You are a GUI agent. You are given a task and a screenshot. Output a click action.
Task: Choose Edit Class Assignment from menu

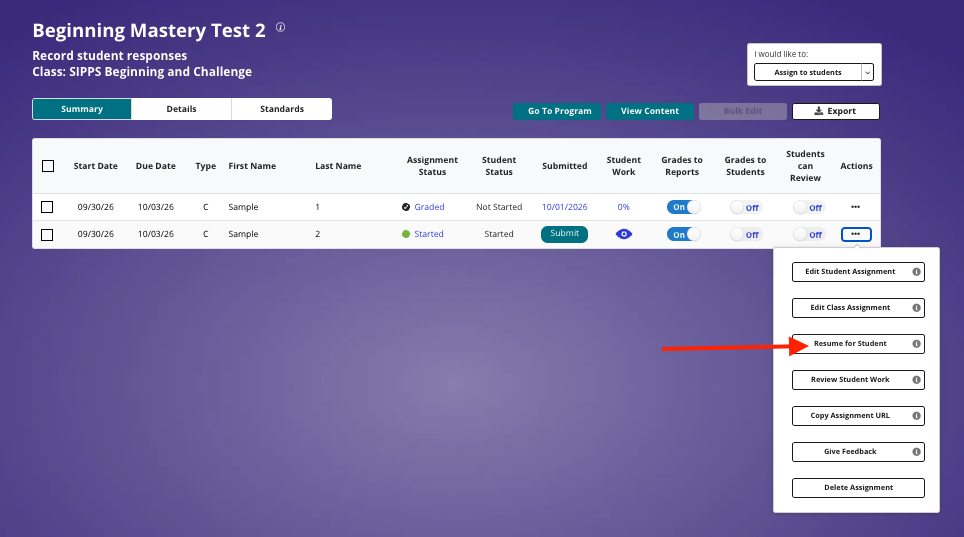(x=858, y=308)
